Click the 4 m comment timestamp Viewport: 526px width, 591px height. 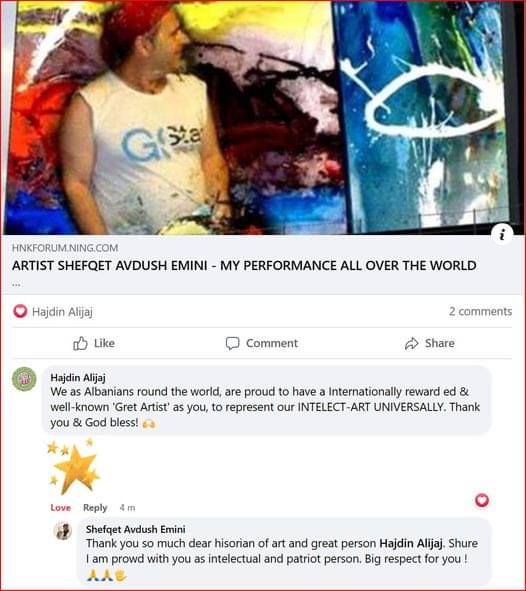127,508
